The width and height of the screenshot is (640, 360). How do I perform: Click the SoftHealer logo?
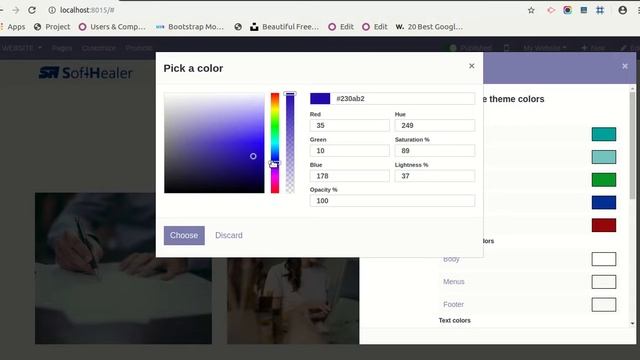85,73
